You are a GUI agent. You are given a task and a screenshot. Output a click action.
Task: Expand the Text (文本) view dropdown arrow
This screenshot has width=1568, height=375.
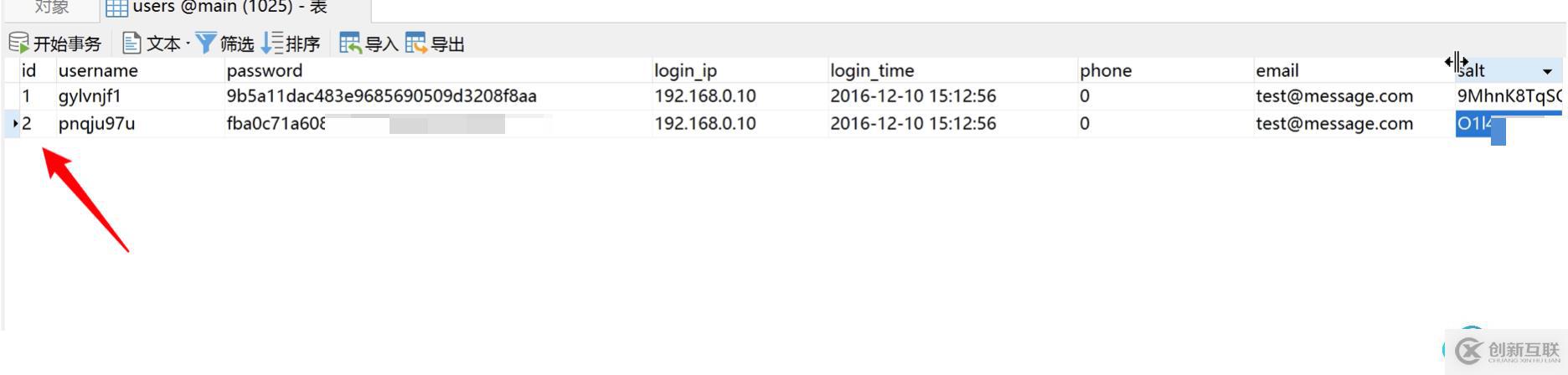click(188, 43)
